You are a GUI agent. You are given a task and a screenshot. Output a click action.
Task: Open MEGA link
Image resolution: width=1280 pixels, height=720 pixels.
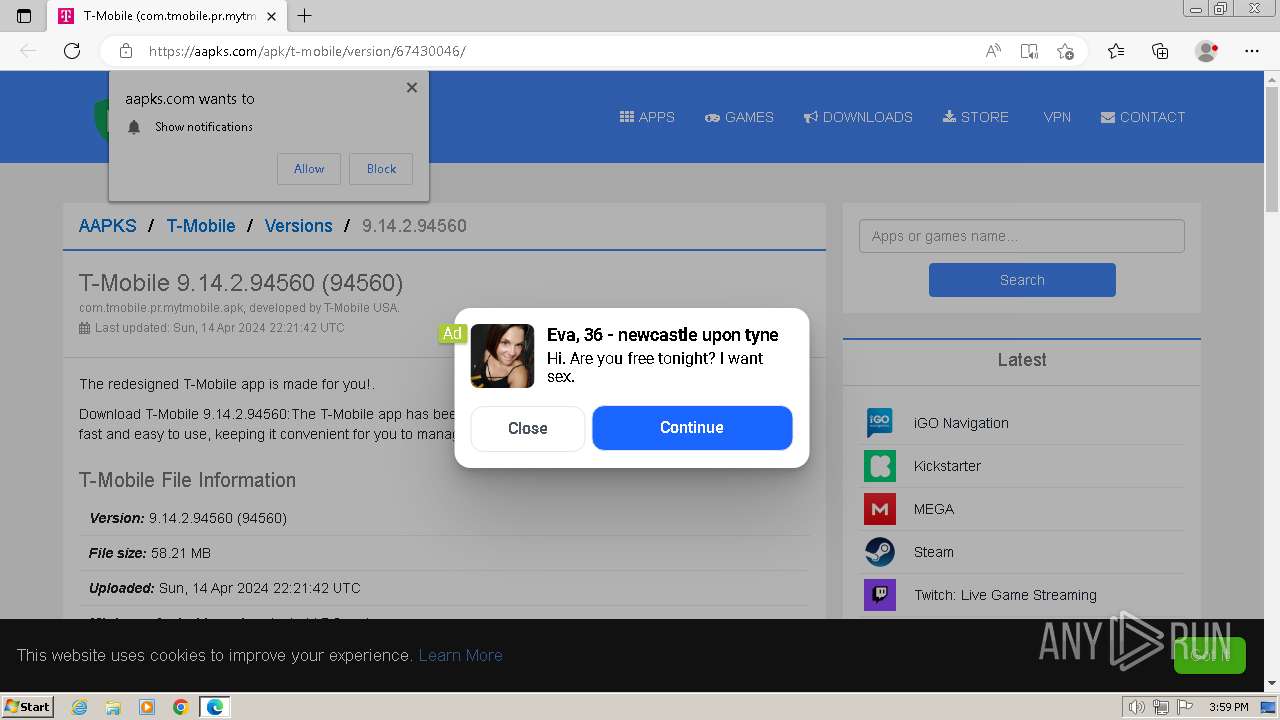[x=934, y=509]
